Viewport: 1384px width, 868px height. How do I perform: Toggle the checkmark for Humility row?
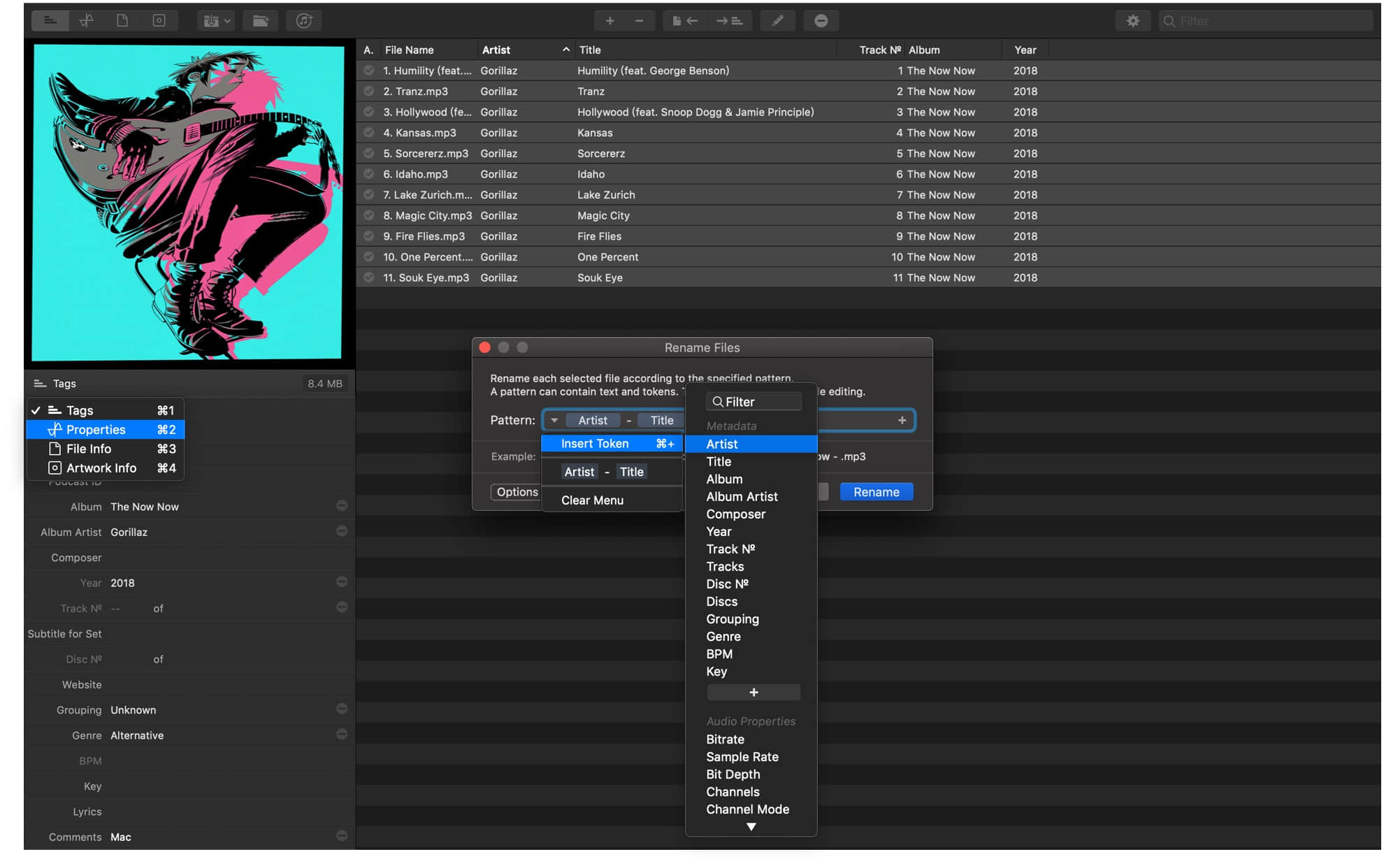pyautogui.click(x=368, y=71)
